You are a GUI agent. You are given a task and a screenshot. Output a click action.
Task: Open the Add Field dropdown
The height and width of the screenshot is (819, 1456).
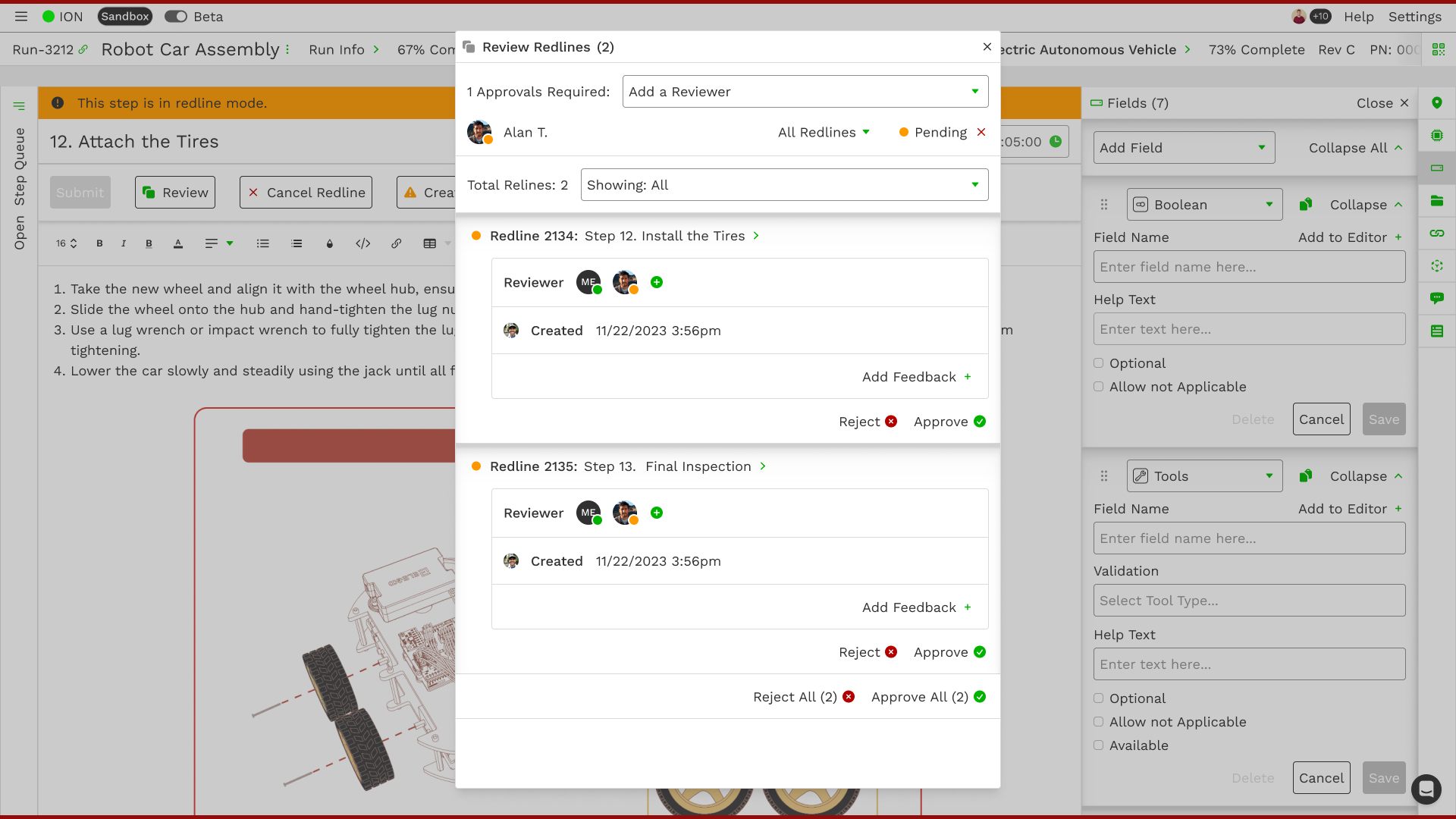click(1184, 148)
